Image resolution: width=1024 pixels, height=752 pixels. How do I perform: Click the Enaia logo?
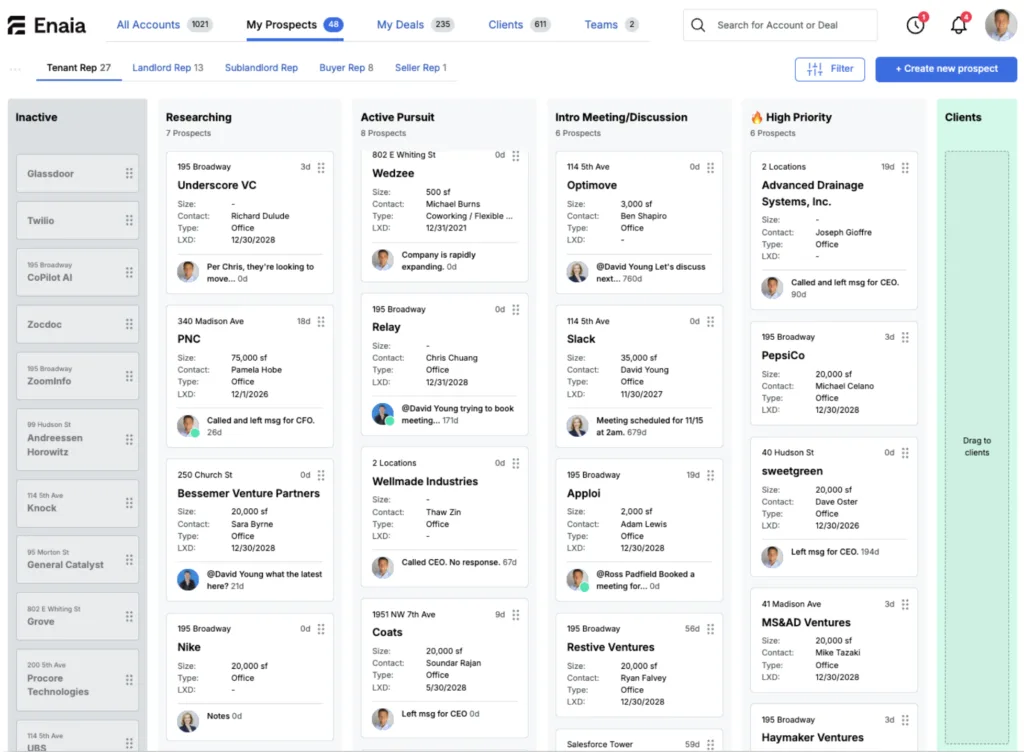tap(46, 24)
